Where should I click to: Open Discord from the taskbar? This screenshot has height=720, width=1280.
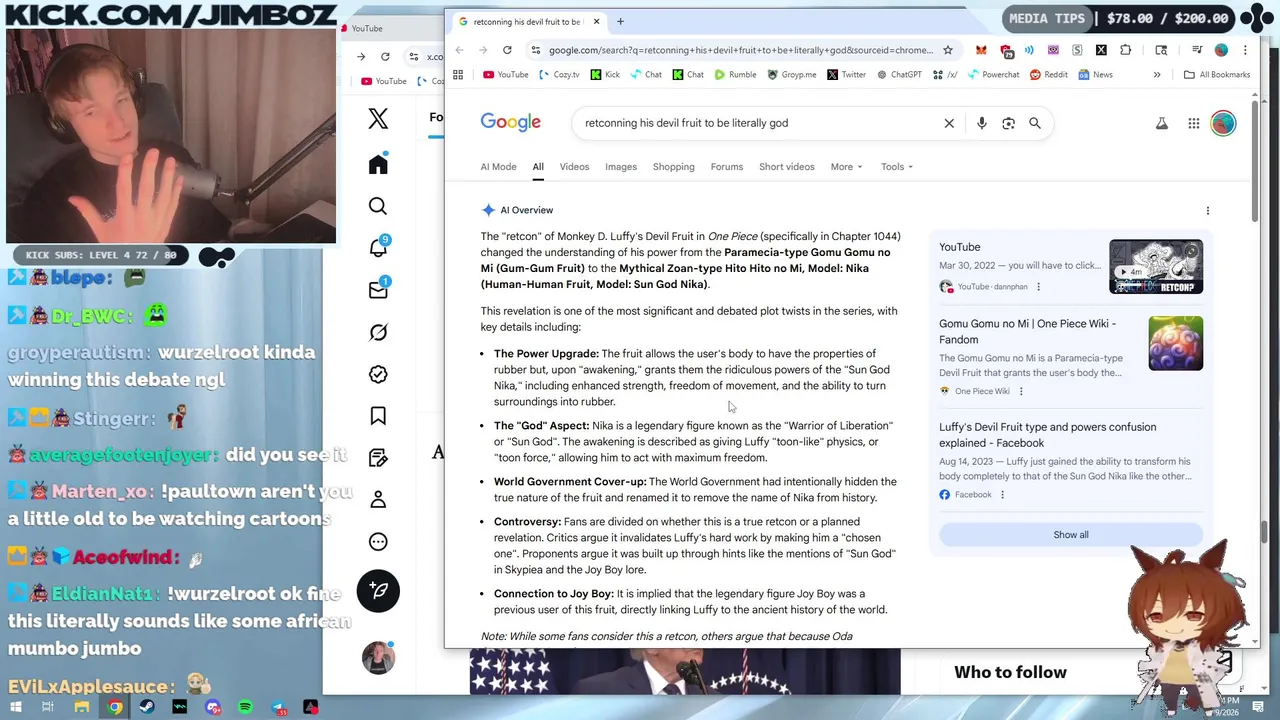pos(213,708)
